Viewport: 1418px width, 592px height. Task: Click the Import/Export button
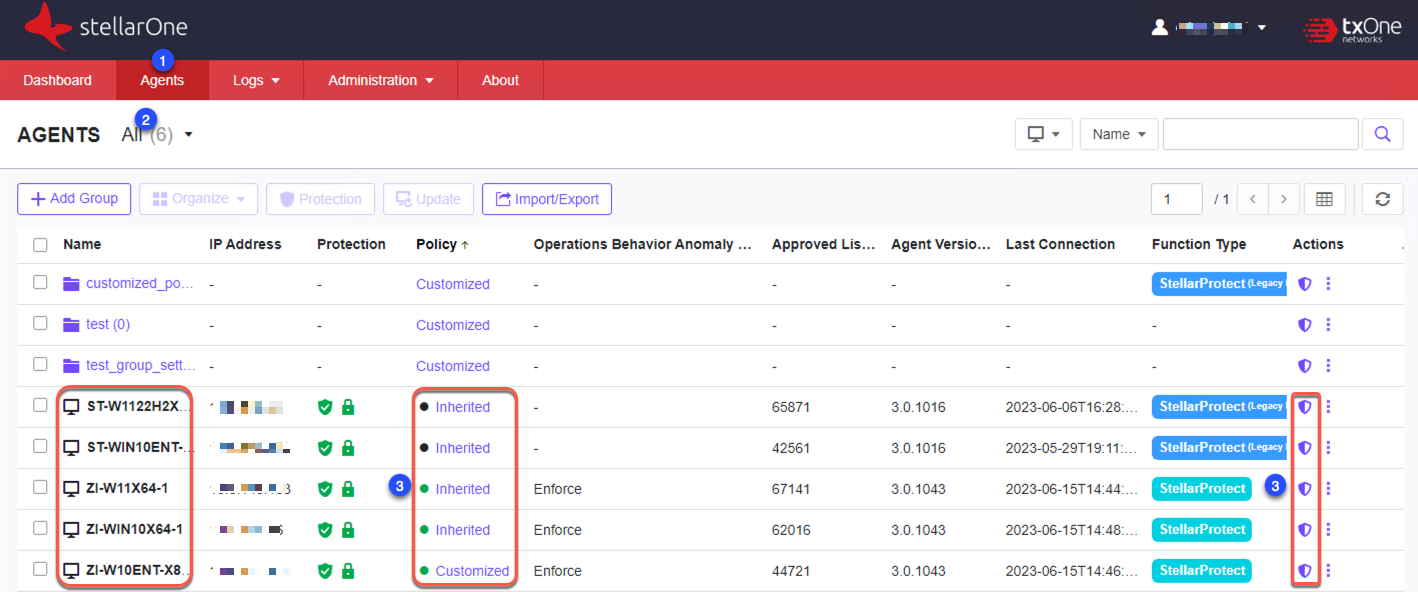click(546, 199)
